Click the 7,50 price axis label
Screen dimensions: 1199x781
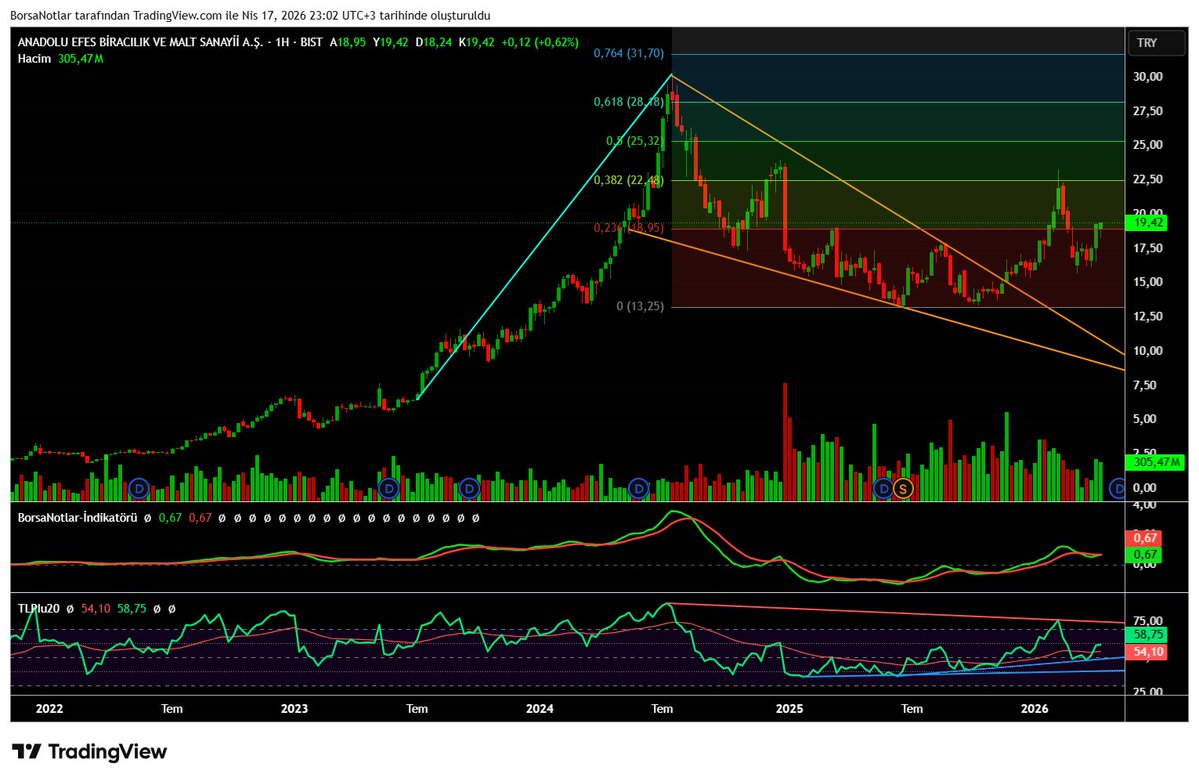[x=1145, y=385]
